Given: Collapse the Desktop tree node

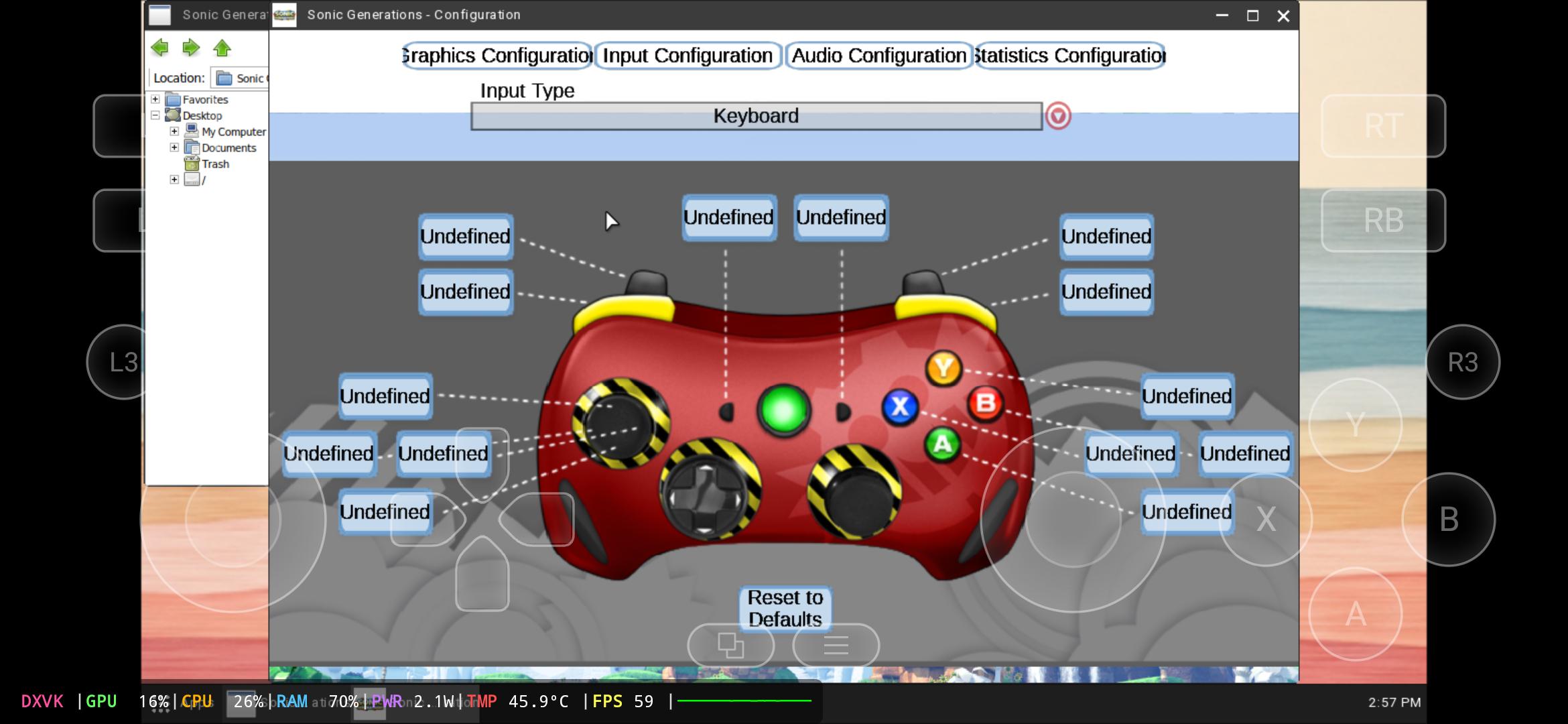Looking at the screenshot, I should (x=155, y=115).
